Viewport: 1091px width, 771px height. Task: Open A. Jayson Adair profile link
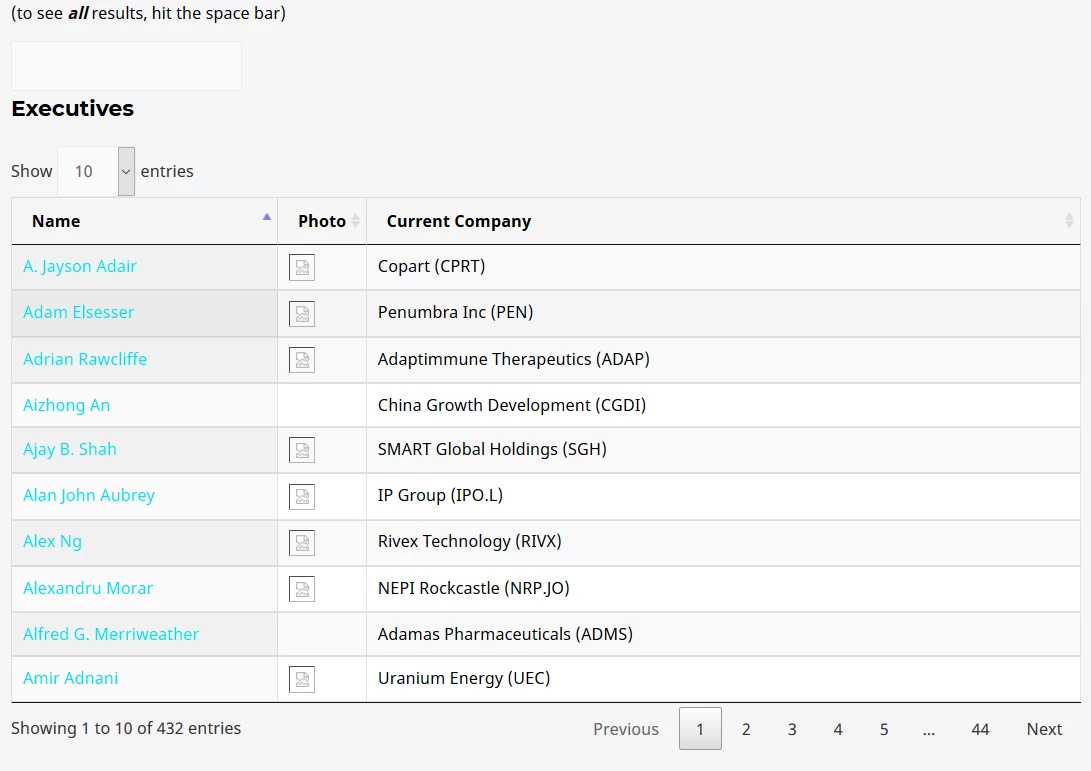80,267
